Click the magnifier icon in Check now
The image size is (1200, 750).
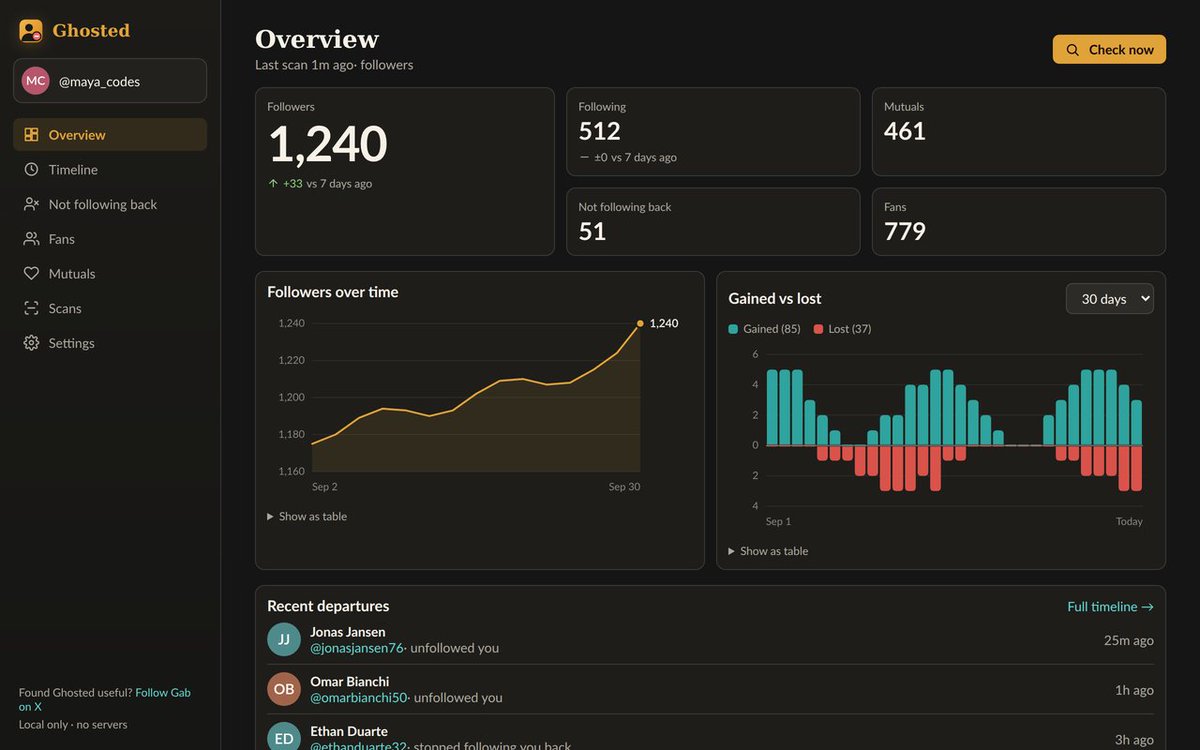tap(1073, 50)
